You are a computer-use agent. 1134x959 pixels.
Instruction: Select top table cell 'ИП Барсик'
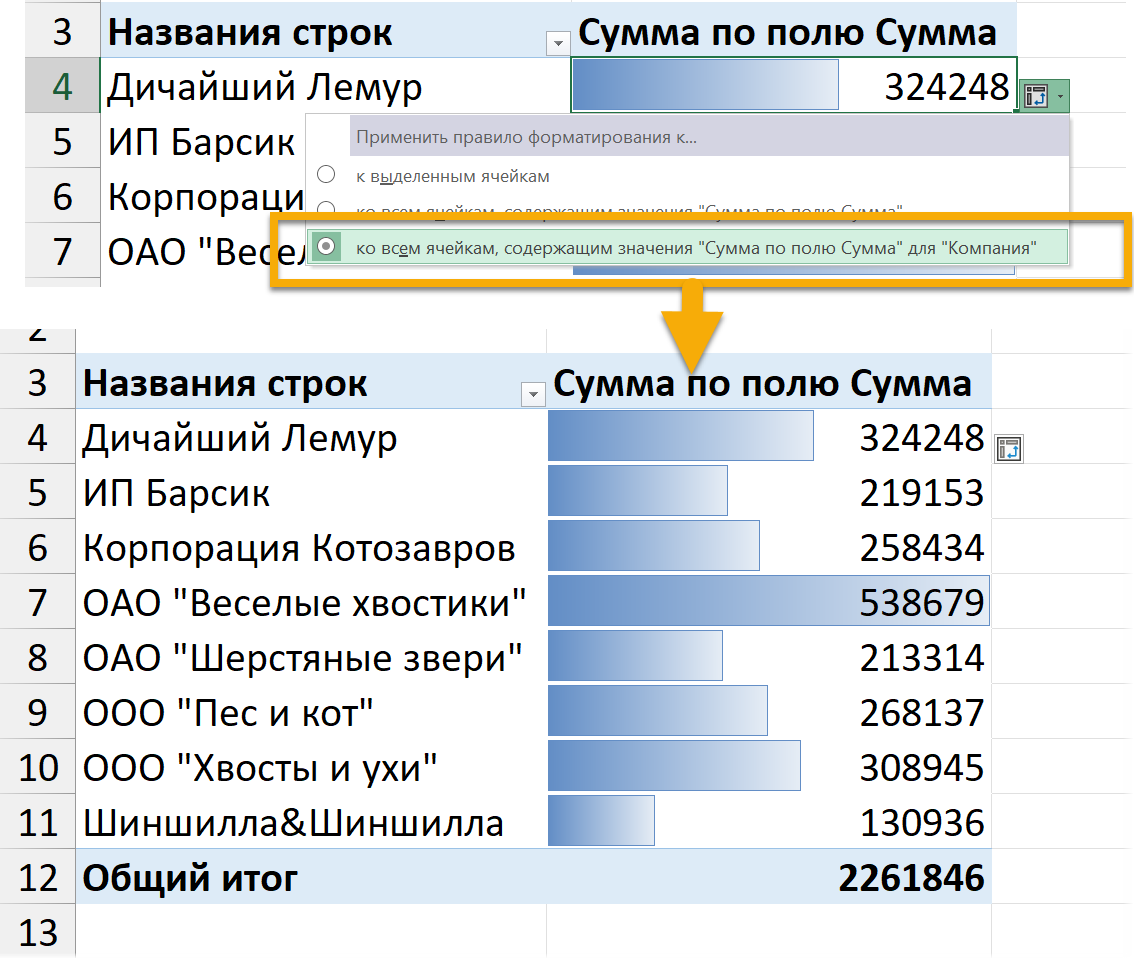pos(202,140)
